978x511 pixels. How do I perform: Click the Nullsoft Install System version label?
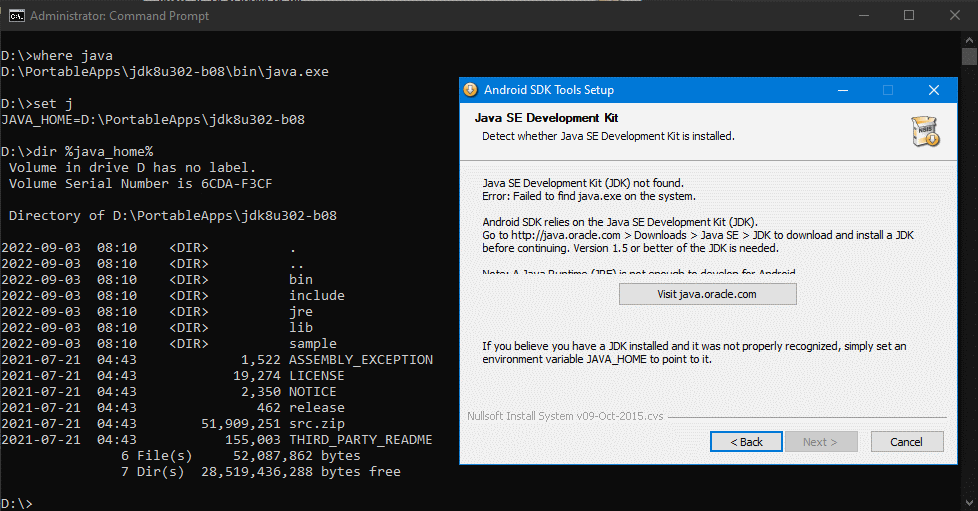coord(565,416)
